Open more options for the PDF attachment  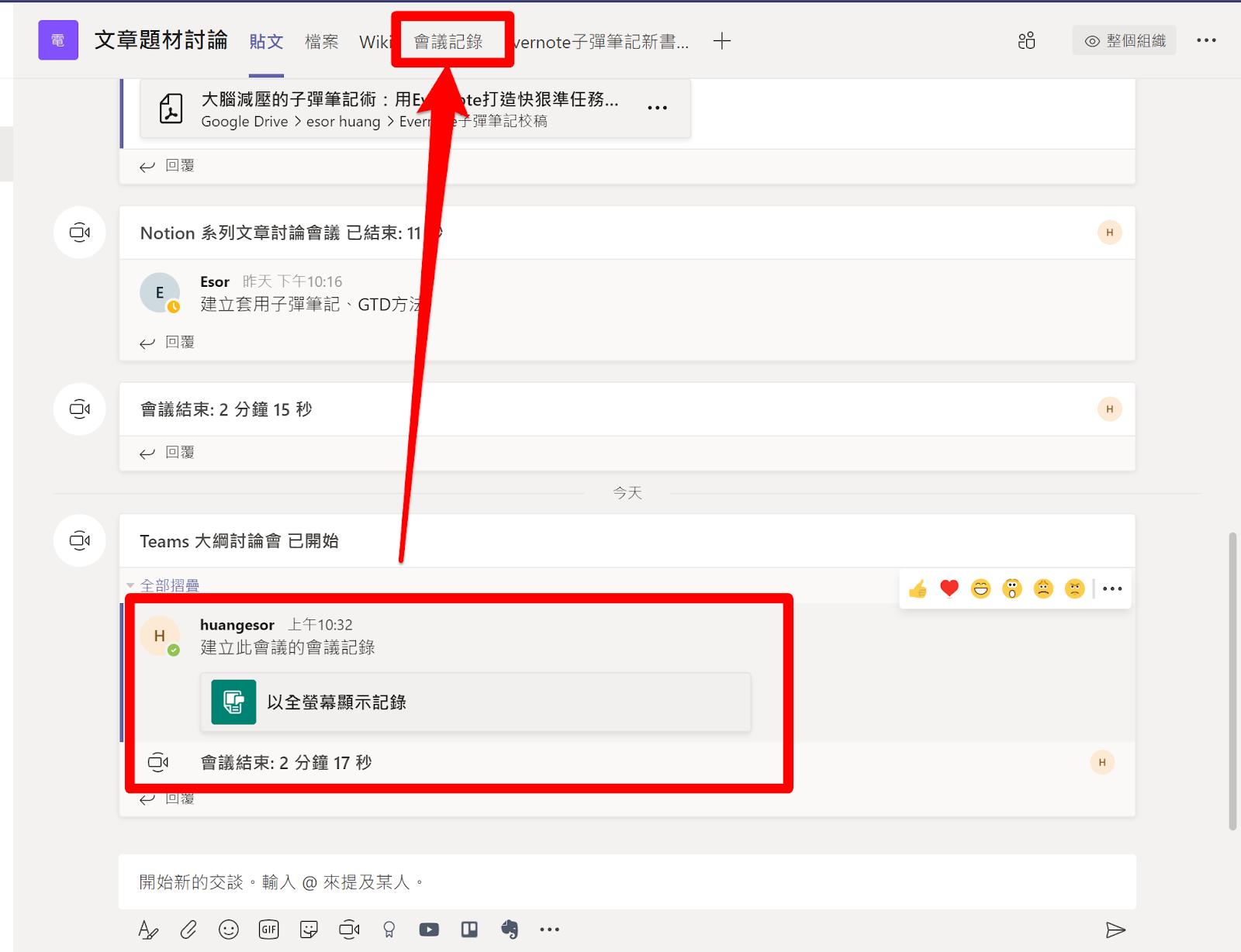coord(657,108)
